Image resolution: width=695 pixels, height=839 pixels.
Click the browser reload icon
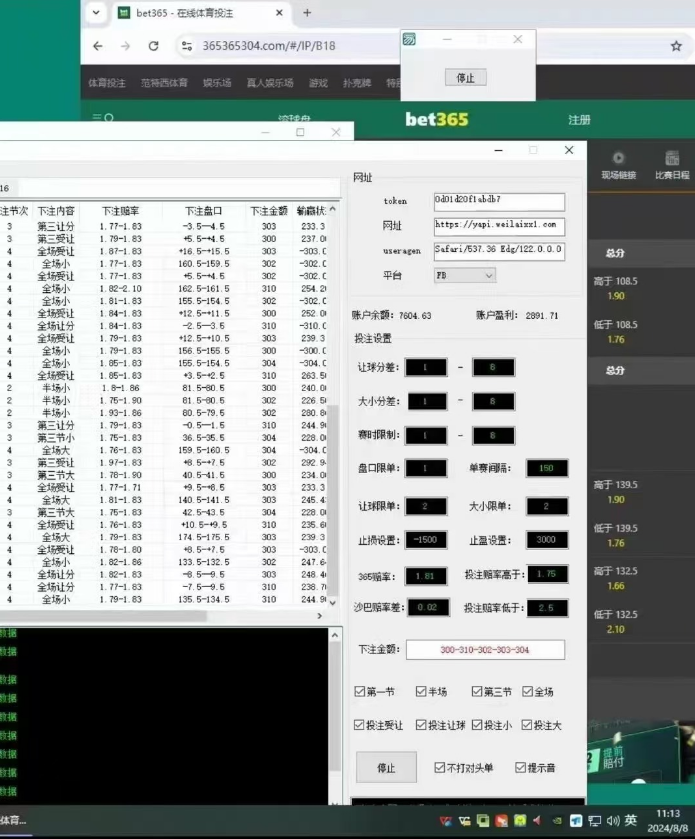153,46
